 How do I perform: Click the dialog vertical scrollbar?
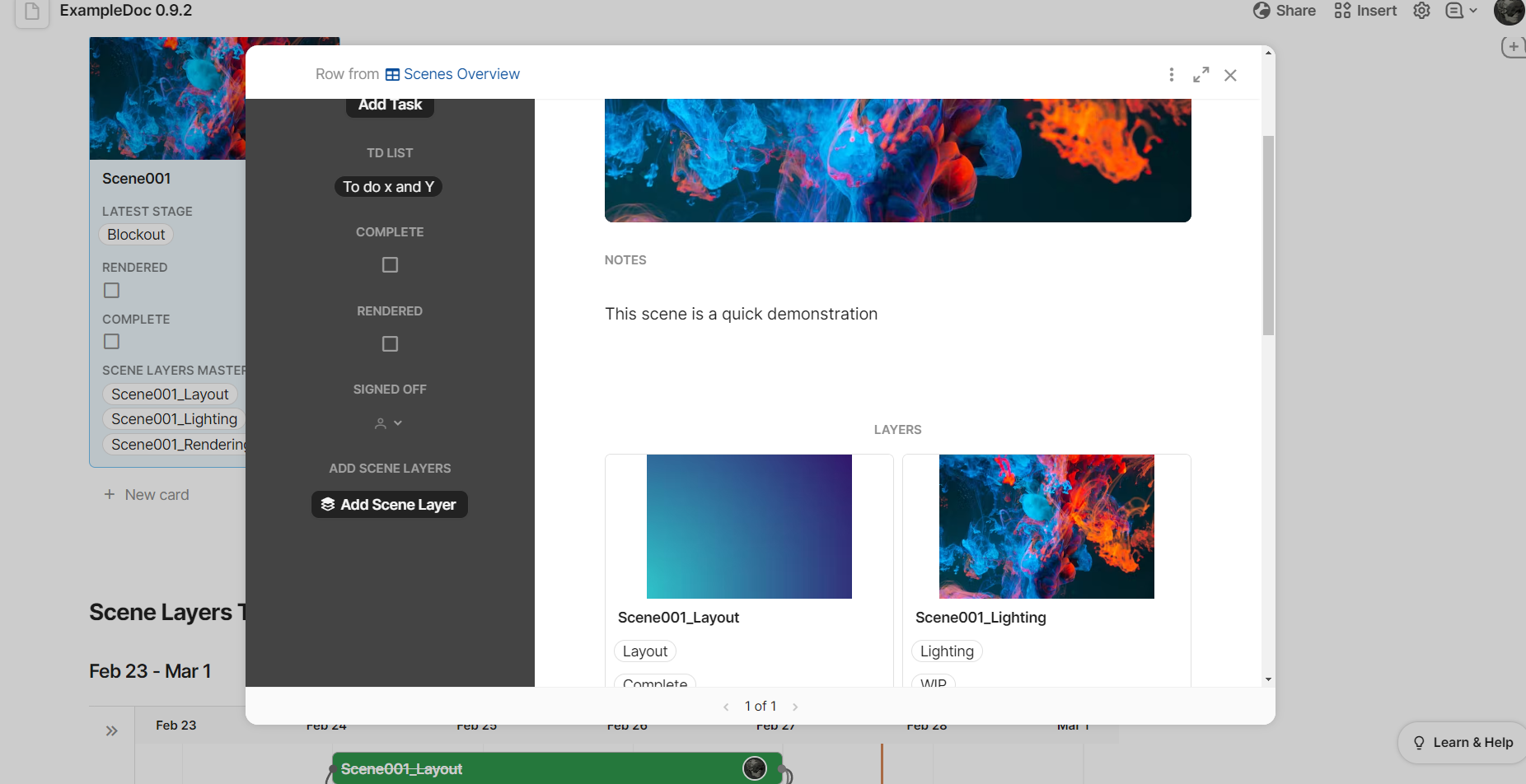[1268, 235]
